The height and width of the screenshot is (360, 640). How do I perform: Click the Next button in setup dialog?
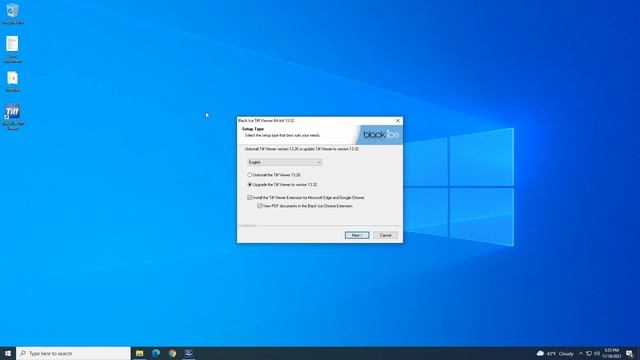coord(357,236)
